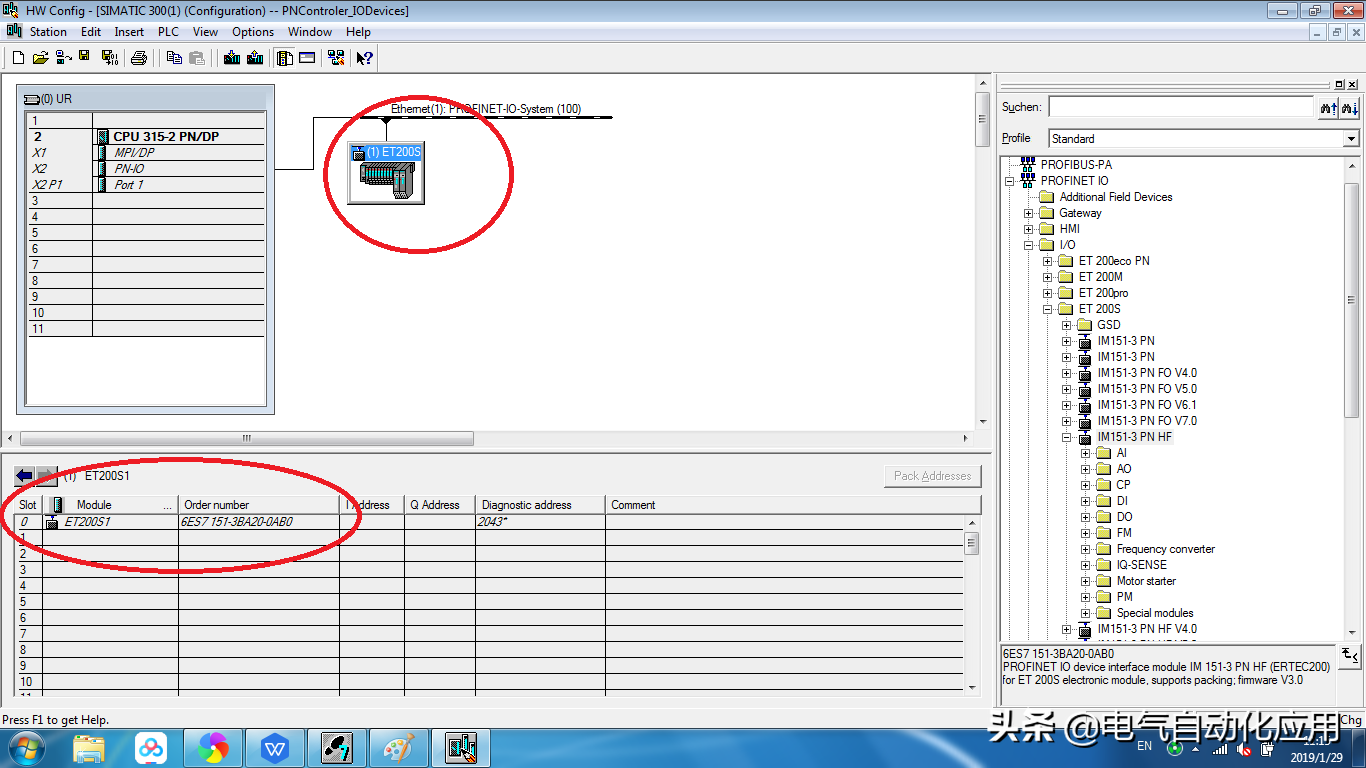Image resolution: width=1366 pixels, height=768 pixels.
Task: Click the Comment column header
Action: pyautogui.click(x=793, y=505)
